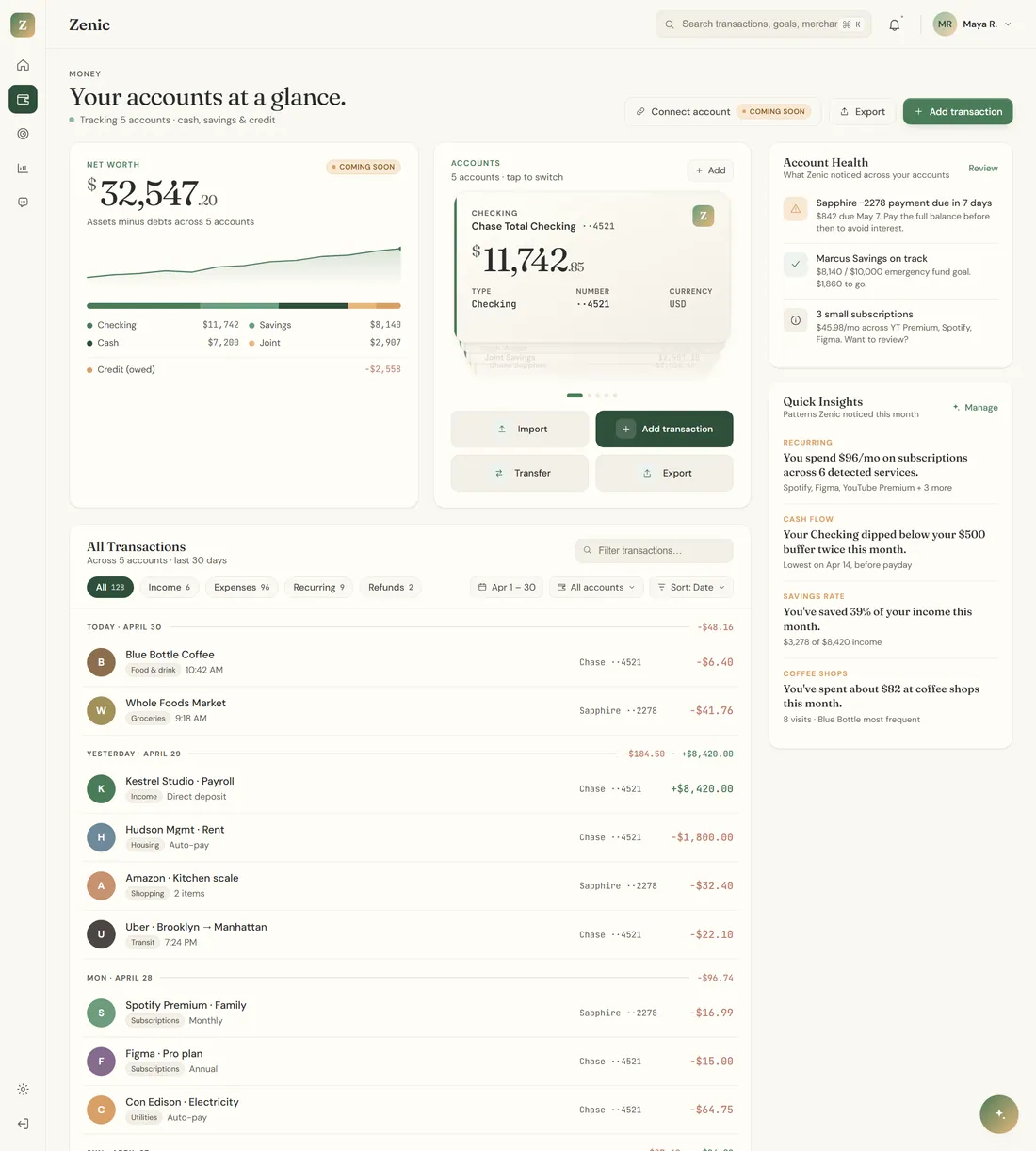Click Transfer below the Chase Checking card
This screenshot has width=1036, height=1151.
pos(520,473)
